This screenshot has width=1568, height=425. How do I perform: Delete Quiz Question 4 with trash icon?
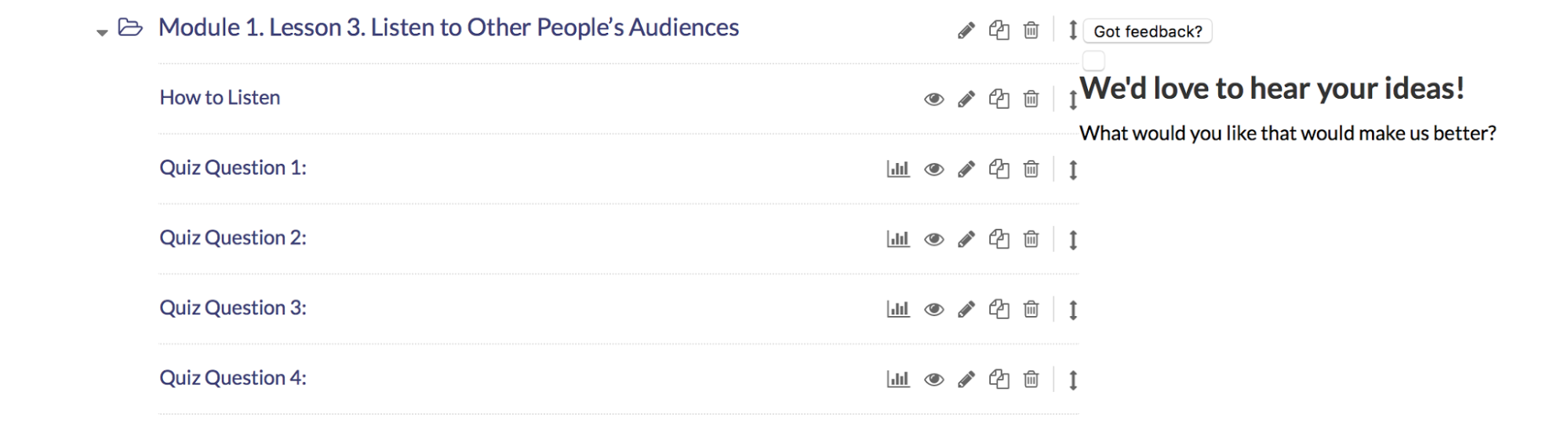[1031, 379]
